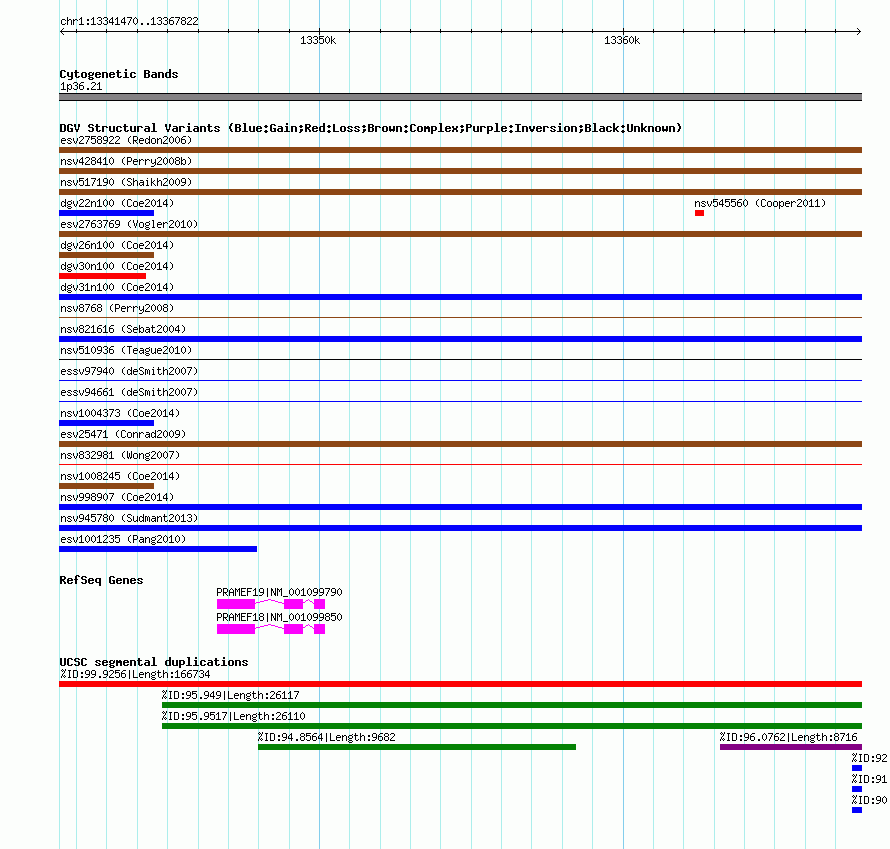
Task: Click the red segmental duplication bar, Length:166734
Action: click(460, 684)
